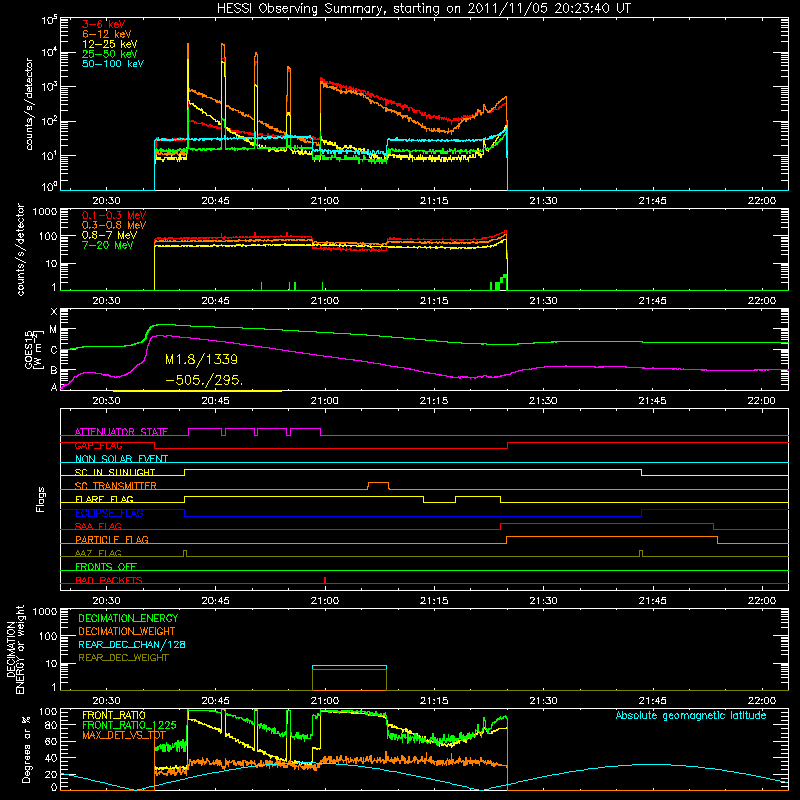
Task: Click the FRONT_RATIO_1225 legend label
Action: [x=129, y=725]
